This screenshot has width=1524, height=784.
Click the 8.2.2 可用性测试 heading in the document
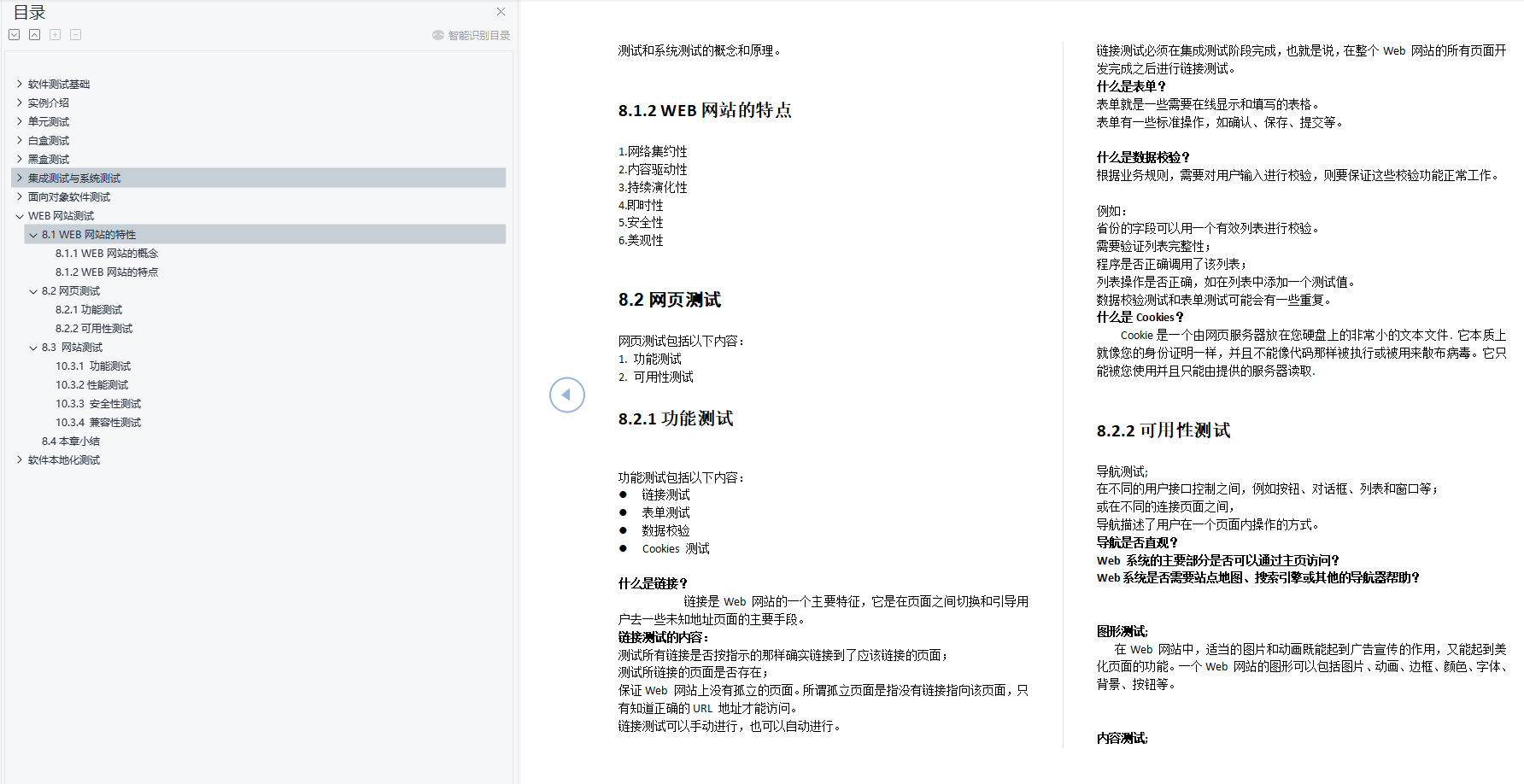1164,430
